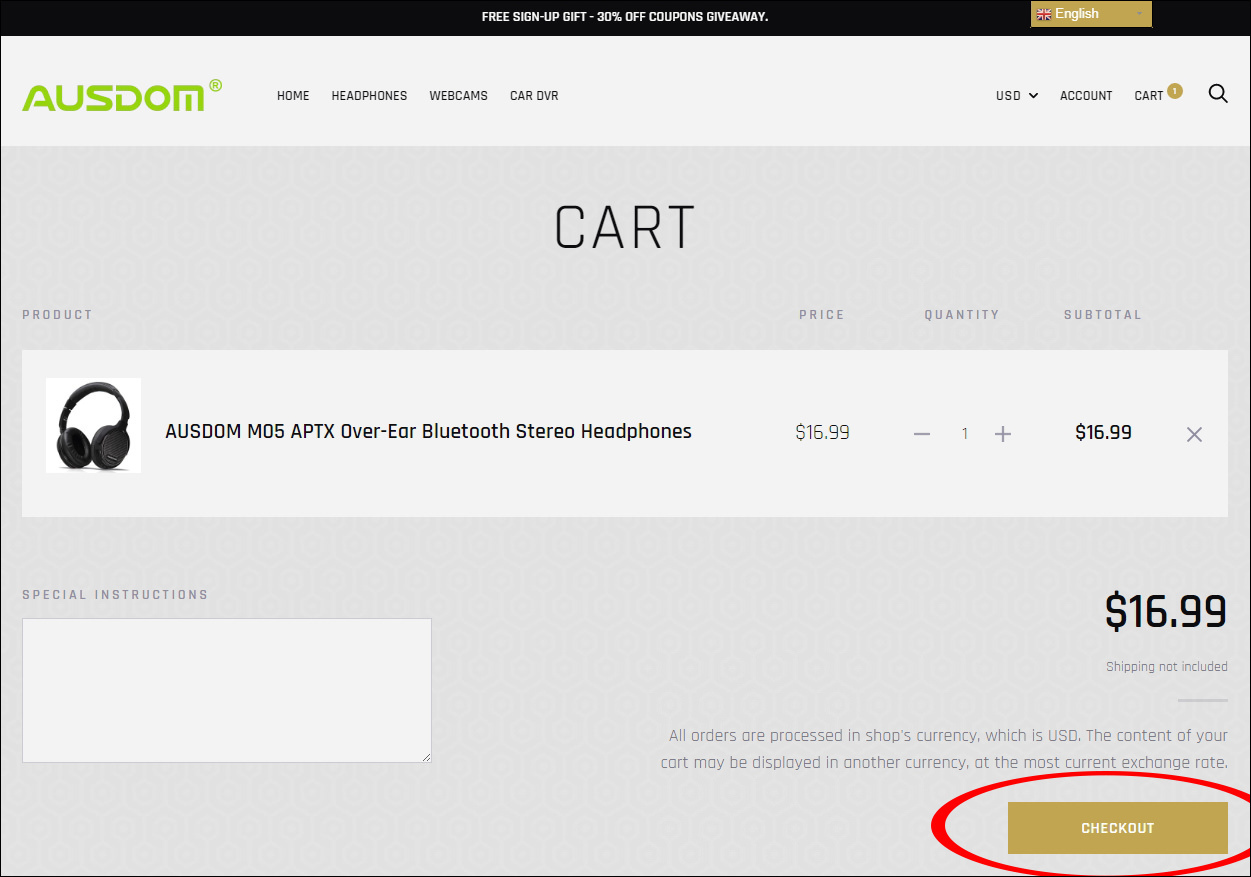Screen dimensions: 1251x877
Task: Click the shop currency notice text
Action: [944, 749]
